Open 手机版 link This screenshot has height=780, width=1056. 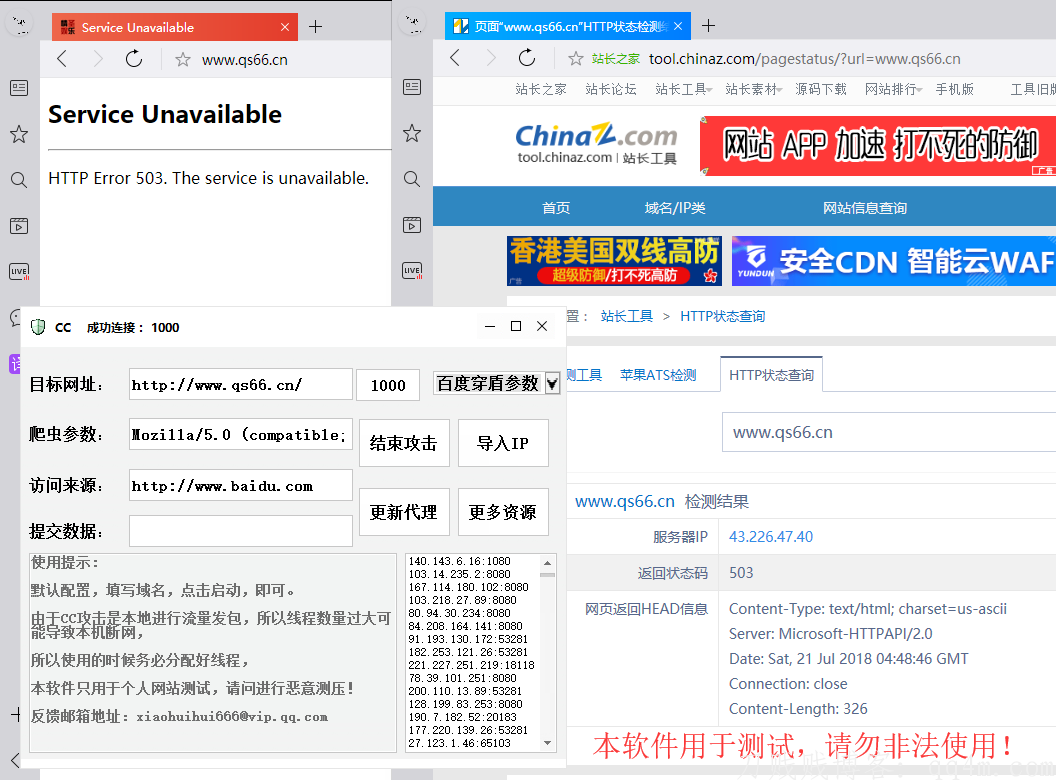[954, 89]
